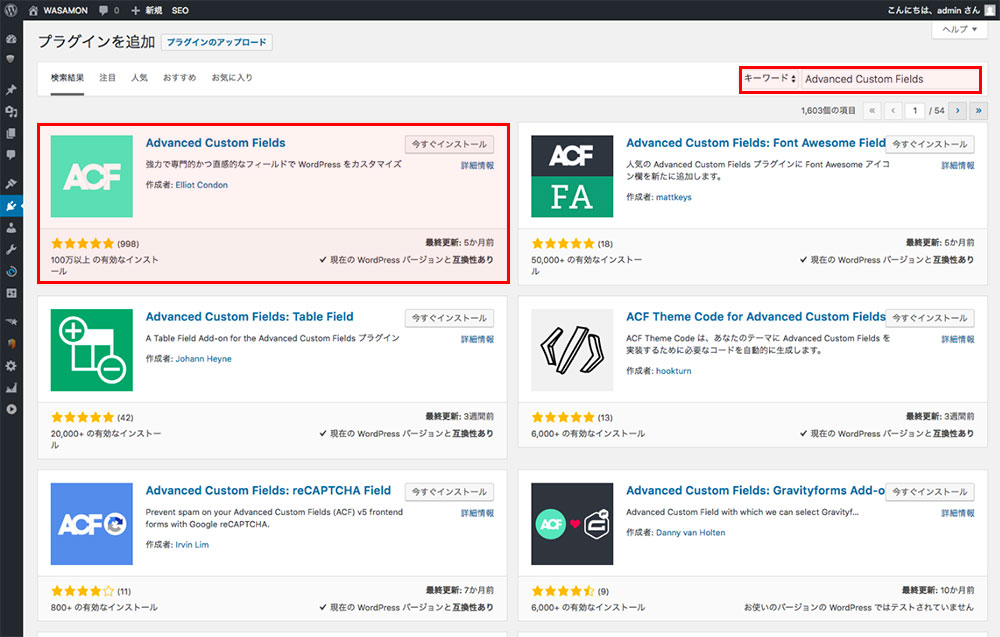Visit the WASAMON site from admin bar

[58, 10]
